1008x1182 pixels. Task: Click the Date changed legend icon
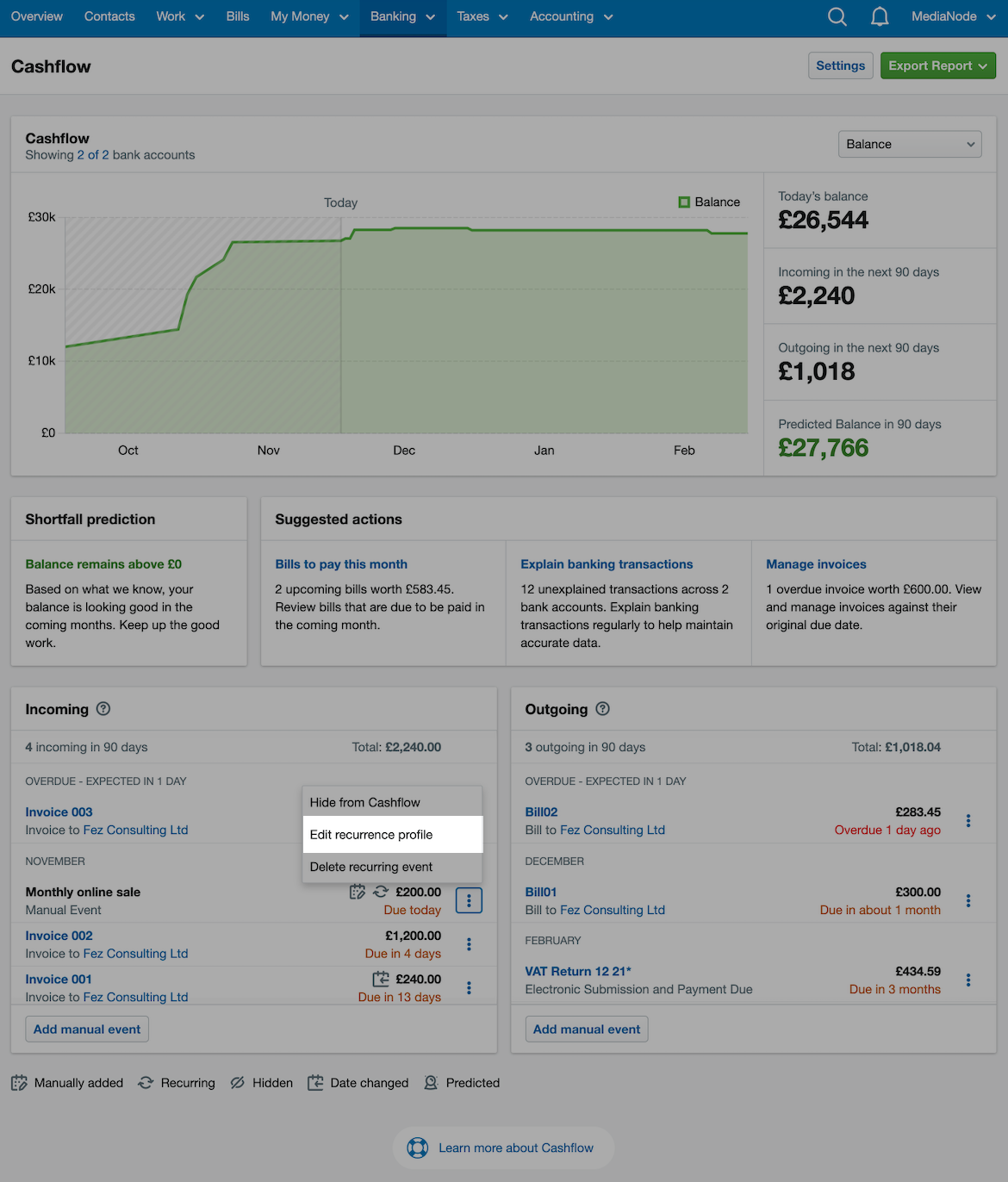315,1083
